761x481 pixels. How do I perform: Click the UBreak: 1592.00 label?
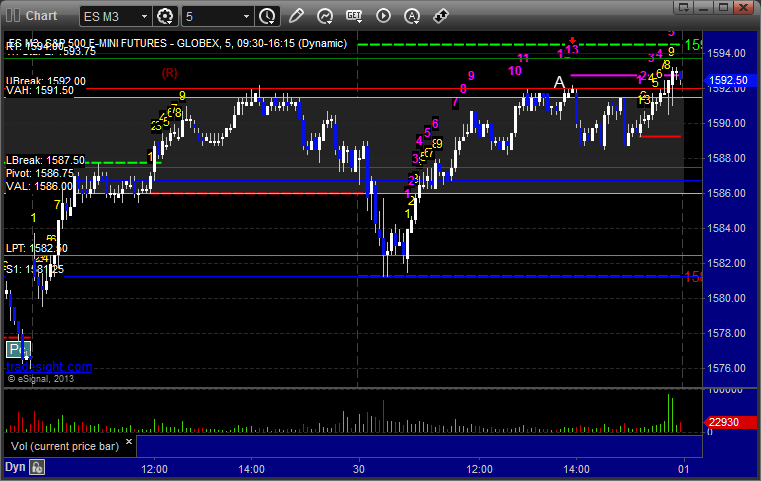46,81
